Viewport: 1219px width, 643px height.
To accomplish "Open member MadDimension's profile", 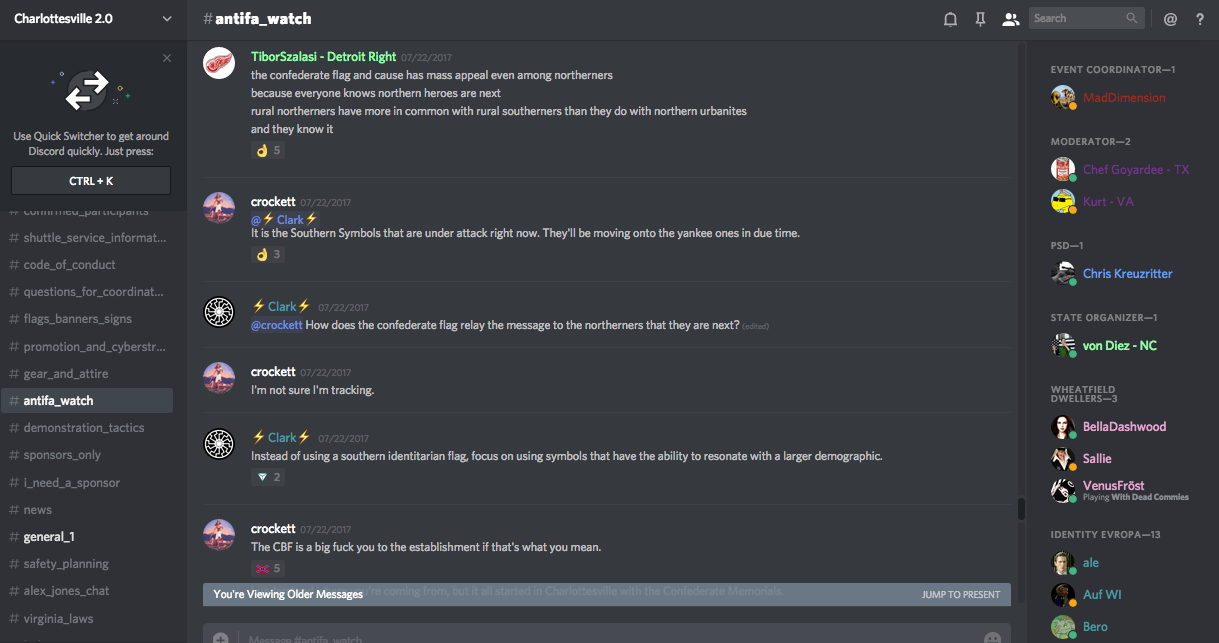I will tap(1124, 97).
